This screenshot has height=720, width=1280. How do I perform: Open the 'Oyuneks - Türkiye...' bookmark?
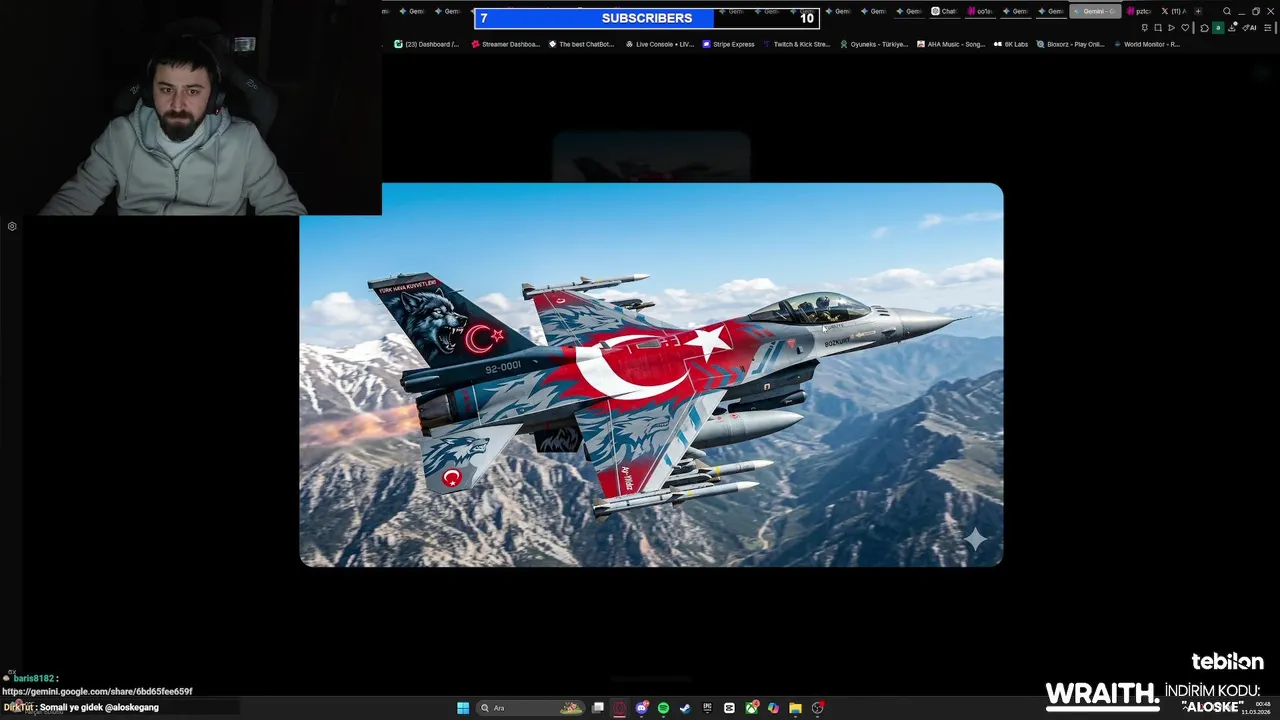[x=874, y=44]
